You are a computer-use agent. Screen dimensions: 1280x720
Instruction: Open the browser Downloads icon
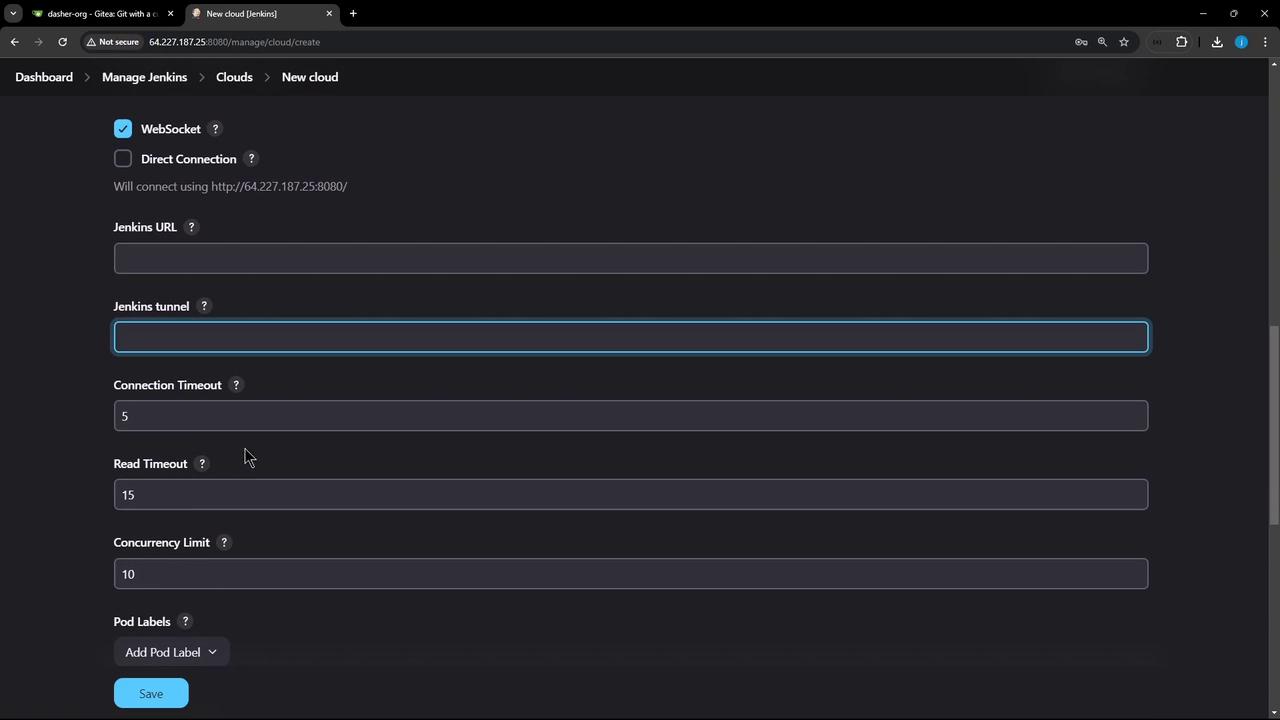point(1217,42)
